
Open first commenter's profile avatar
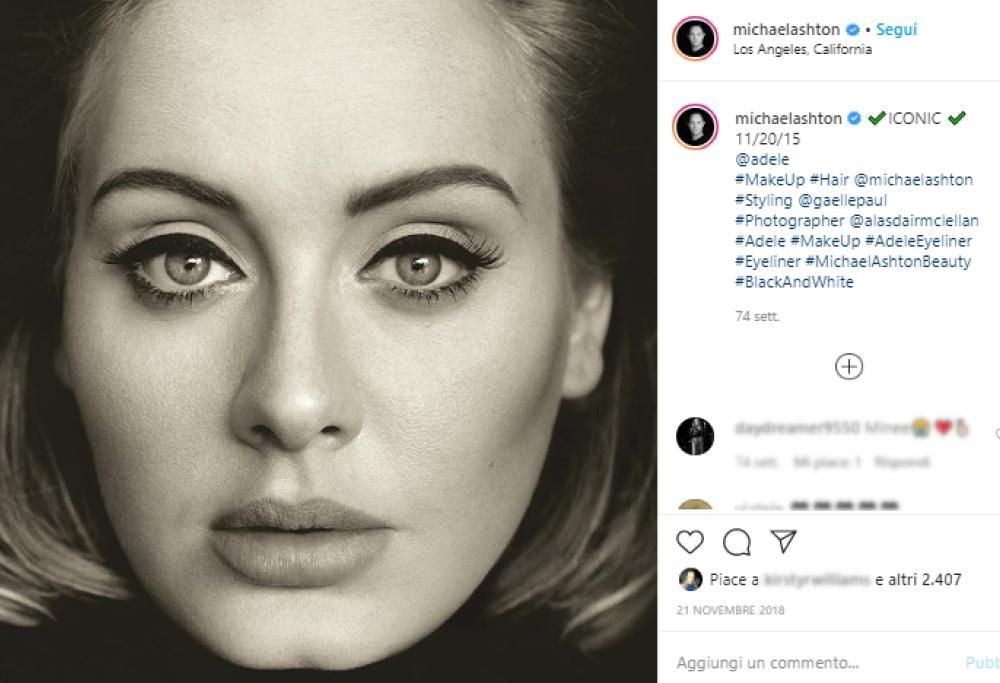click(695, 437)
